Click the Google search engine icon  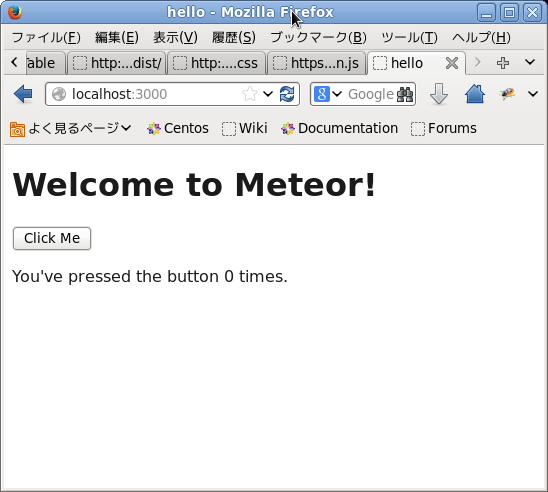point(322,94)
